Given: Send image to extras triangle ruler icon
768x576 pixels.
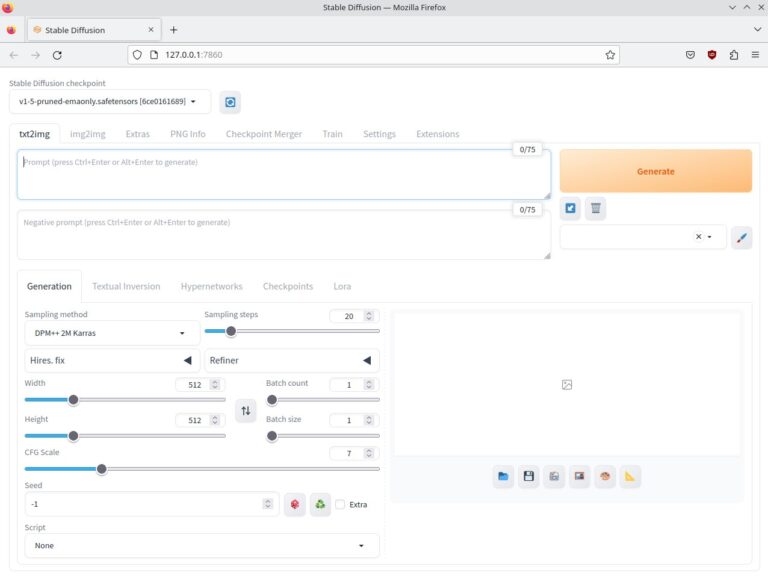Looking at the screenshot, I should 630,476.
